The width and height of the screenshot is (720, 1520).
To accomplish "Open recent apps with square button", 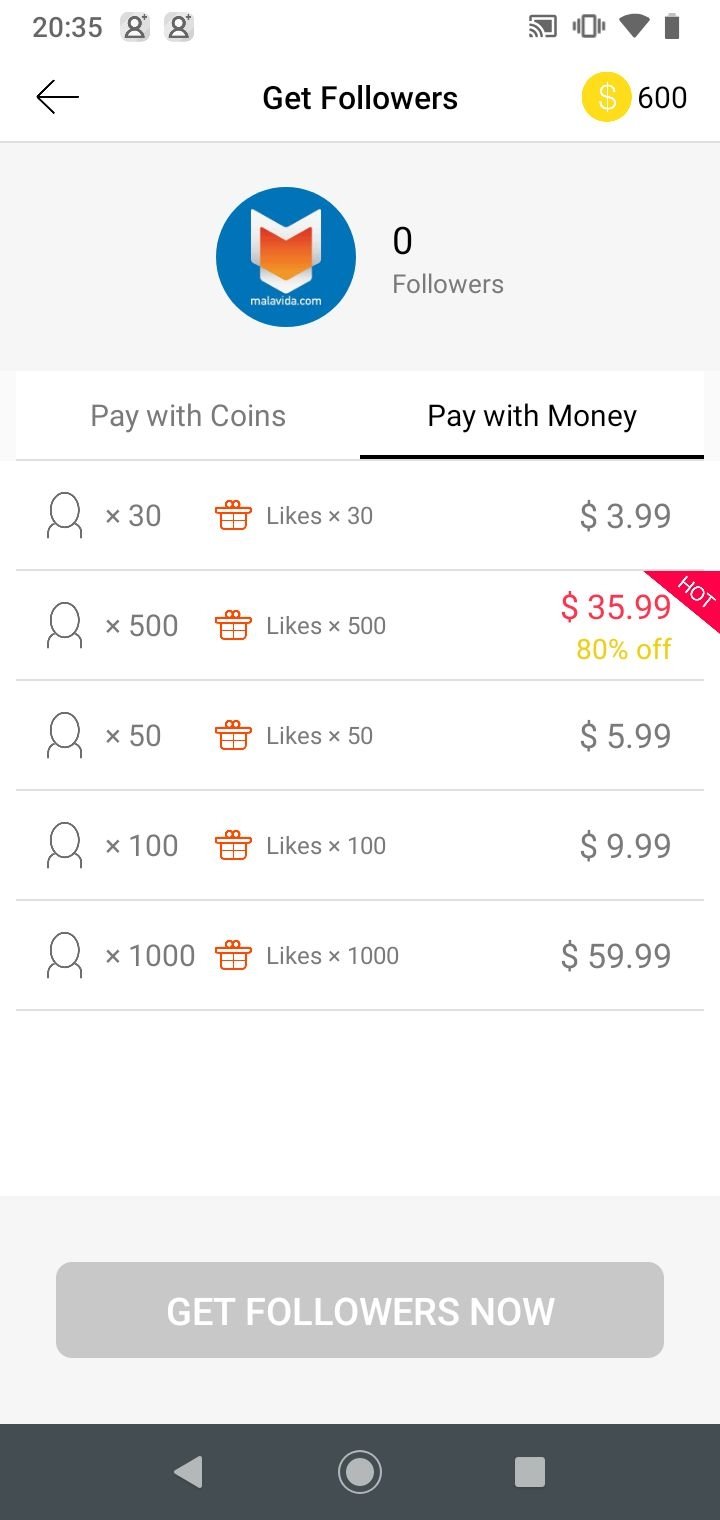I will point(530,1472).
